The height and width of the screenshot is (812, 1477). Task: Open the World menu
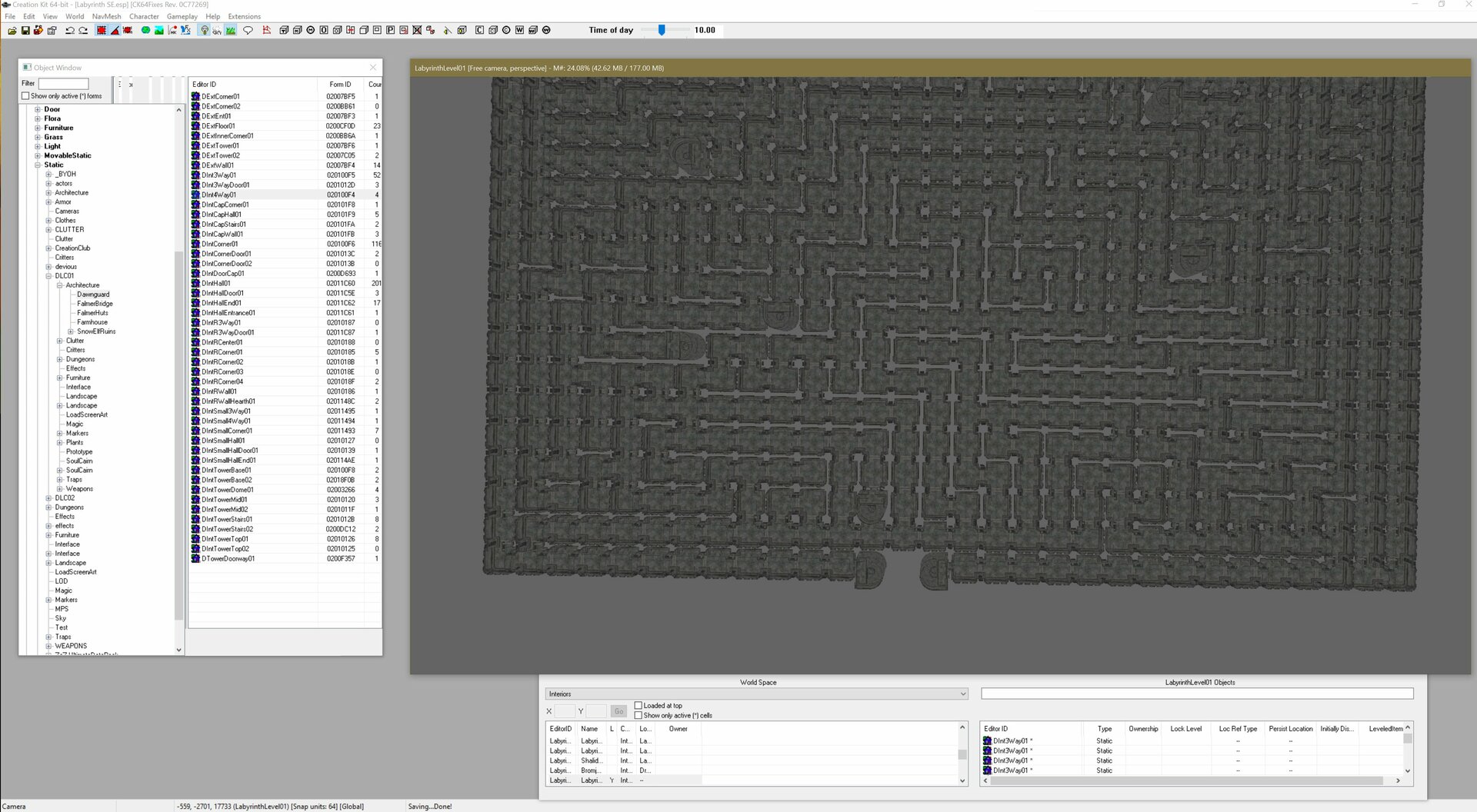pyautogui.click(x=75, y=16)
